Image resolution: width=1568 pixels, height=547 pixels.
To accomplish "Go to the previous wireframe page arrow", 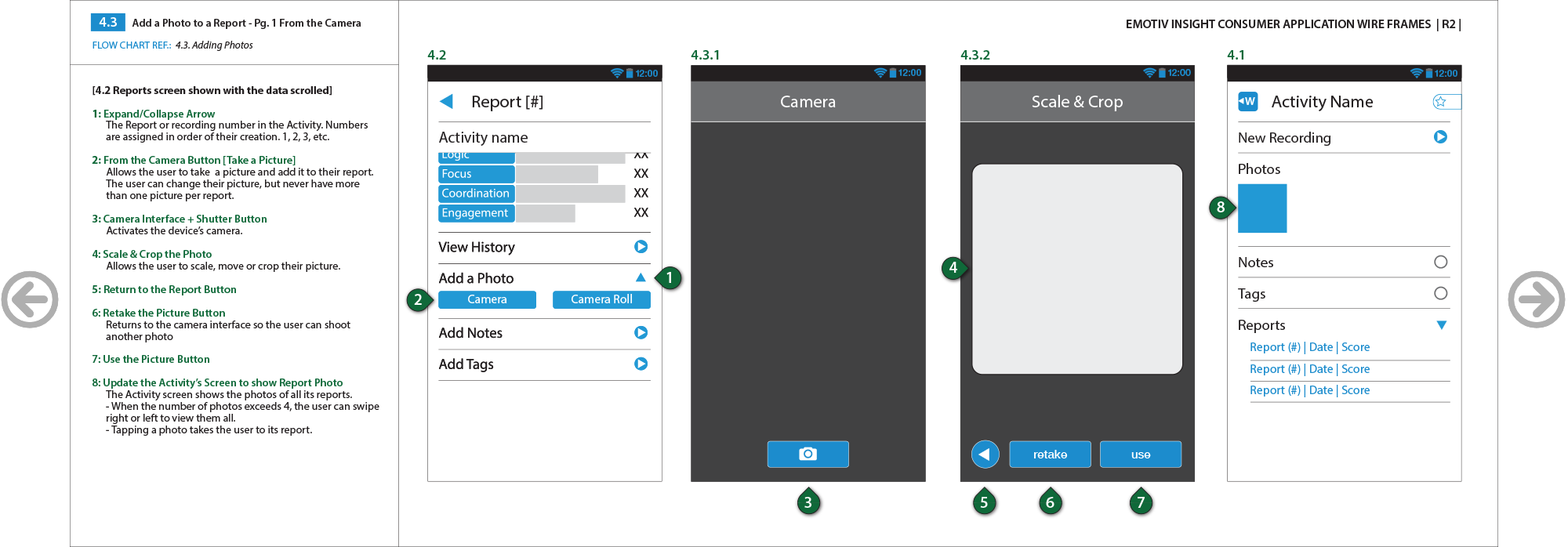I will tap(30, 299).
